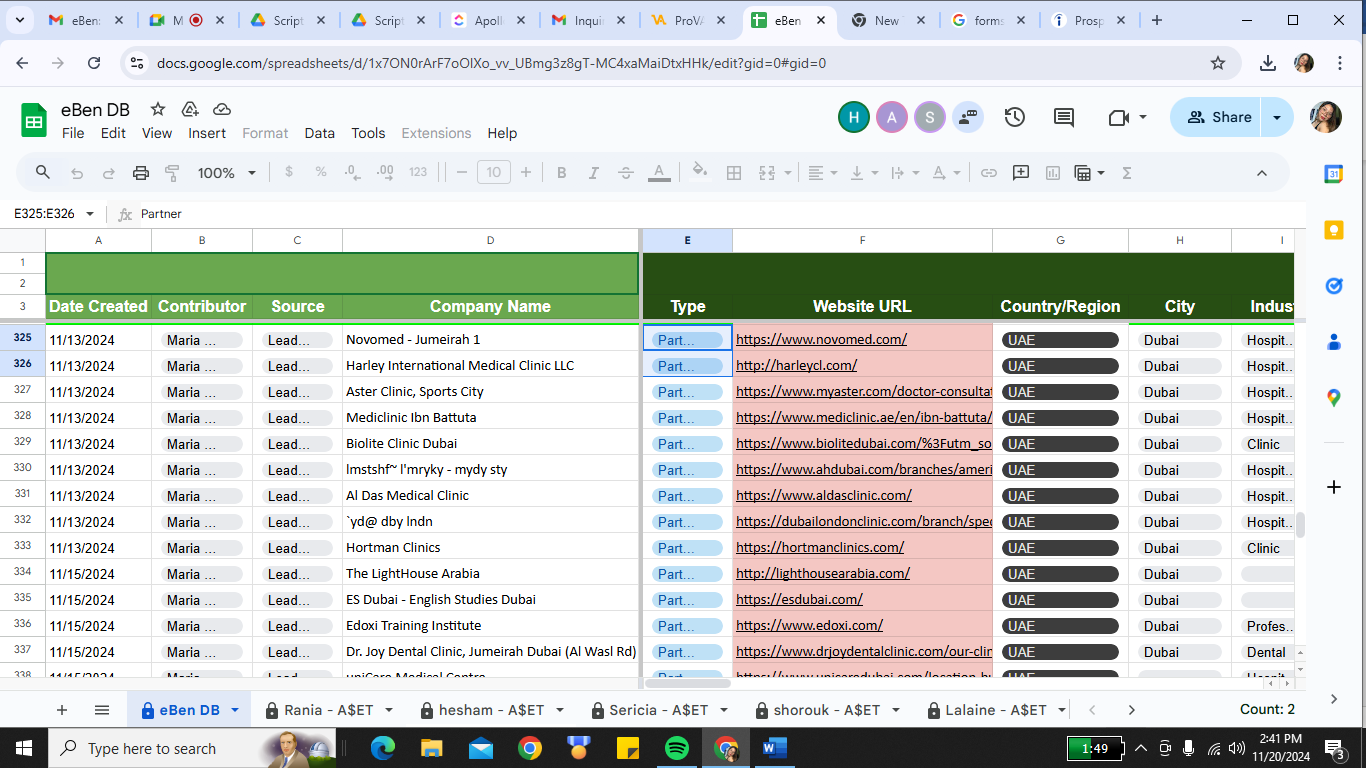Insert a chart from the toolbar
The image size is (1366, 768).
pos(1053,173)
